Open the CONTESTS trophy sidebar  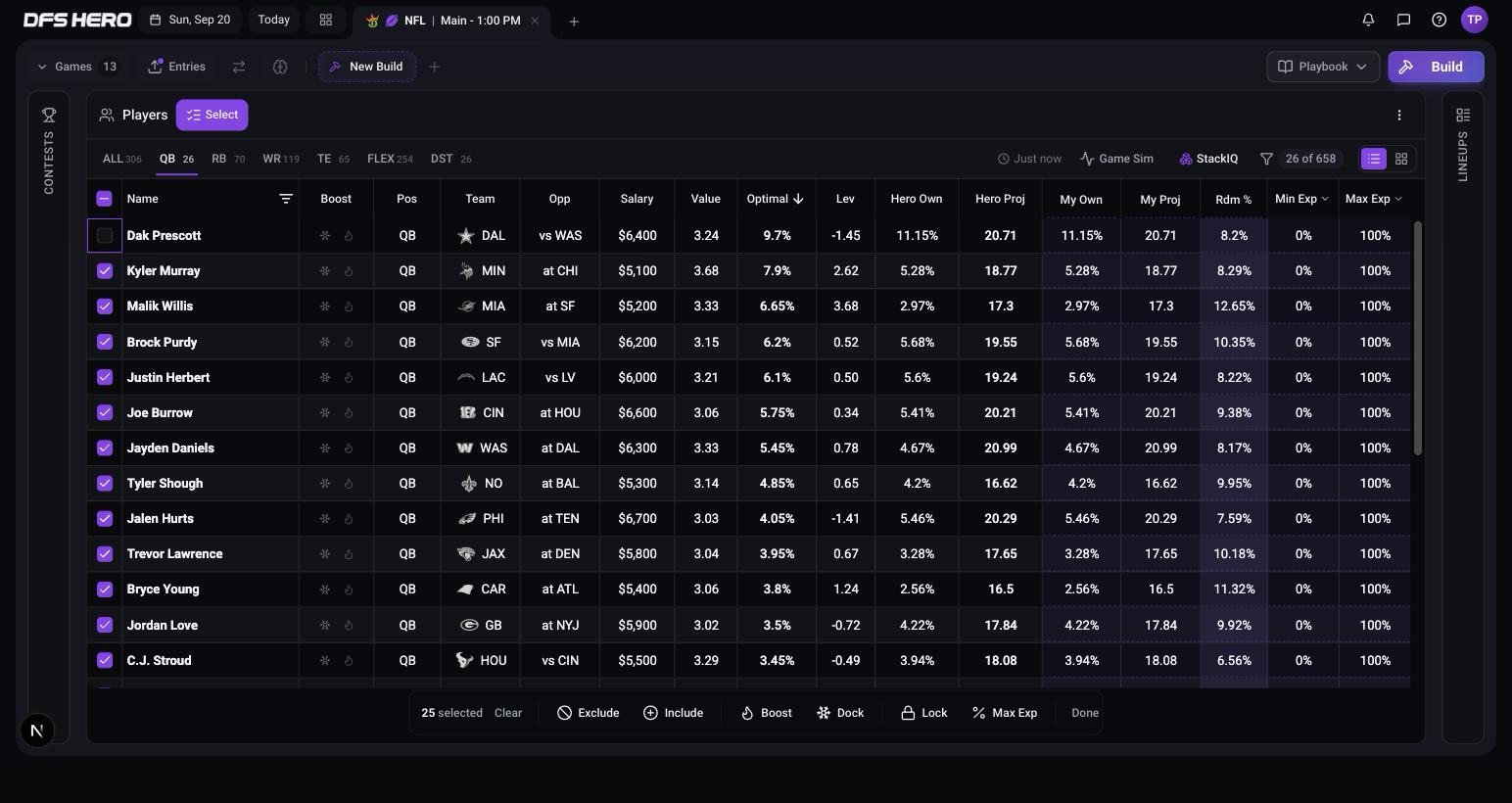[49, 115]
